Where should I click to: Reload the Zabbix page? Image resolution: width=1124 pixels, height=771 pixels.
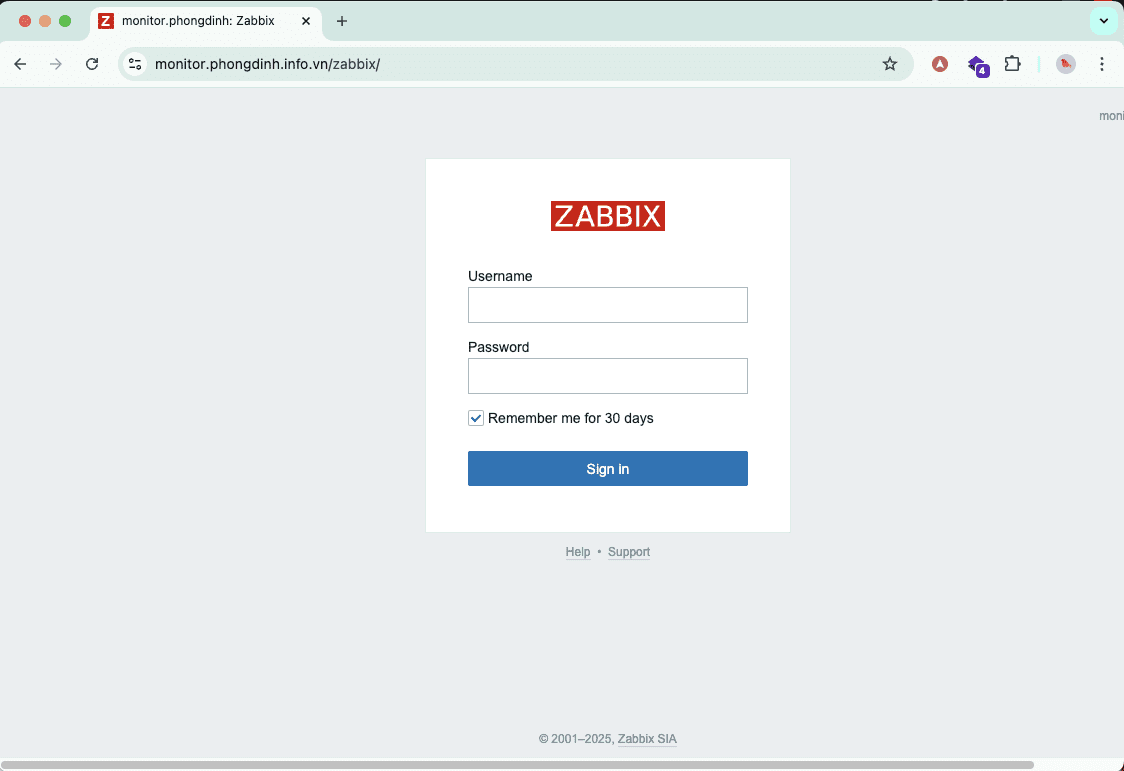point(92,64)
